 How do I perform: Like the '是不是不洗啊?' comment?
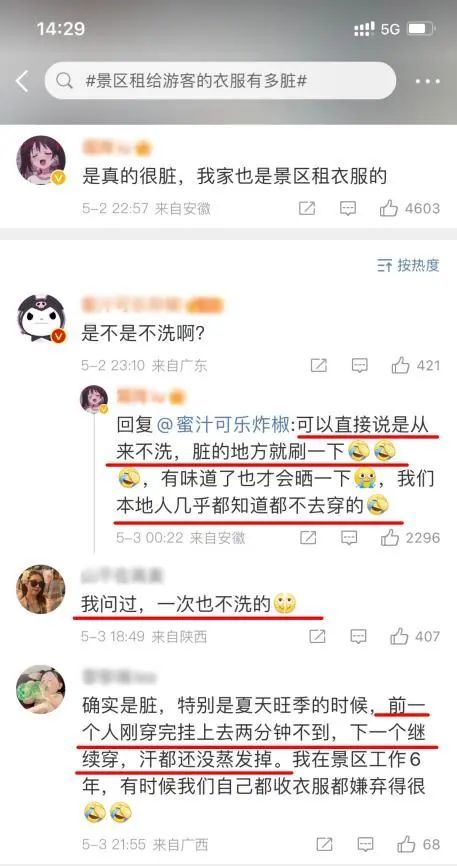[416, 365]
